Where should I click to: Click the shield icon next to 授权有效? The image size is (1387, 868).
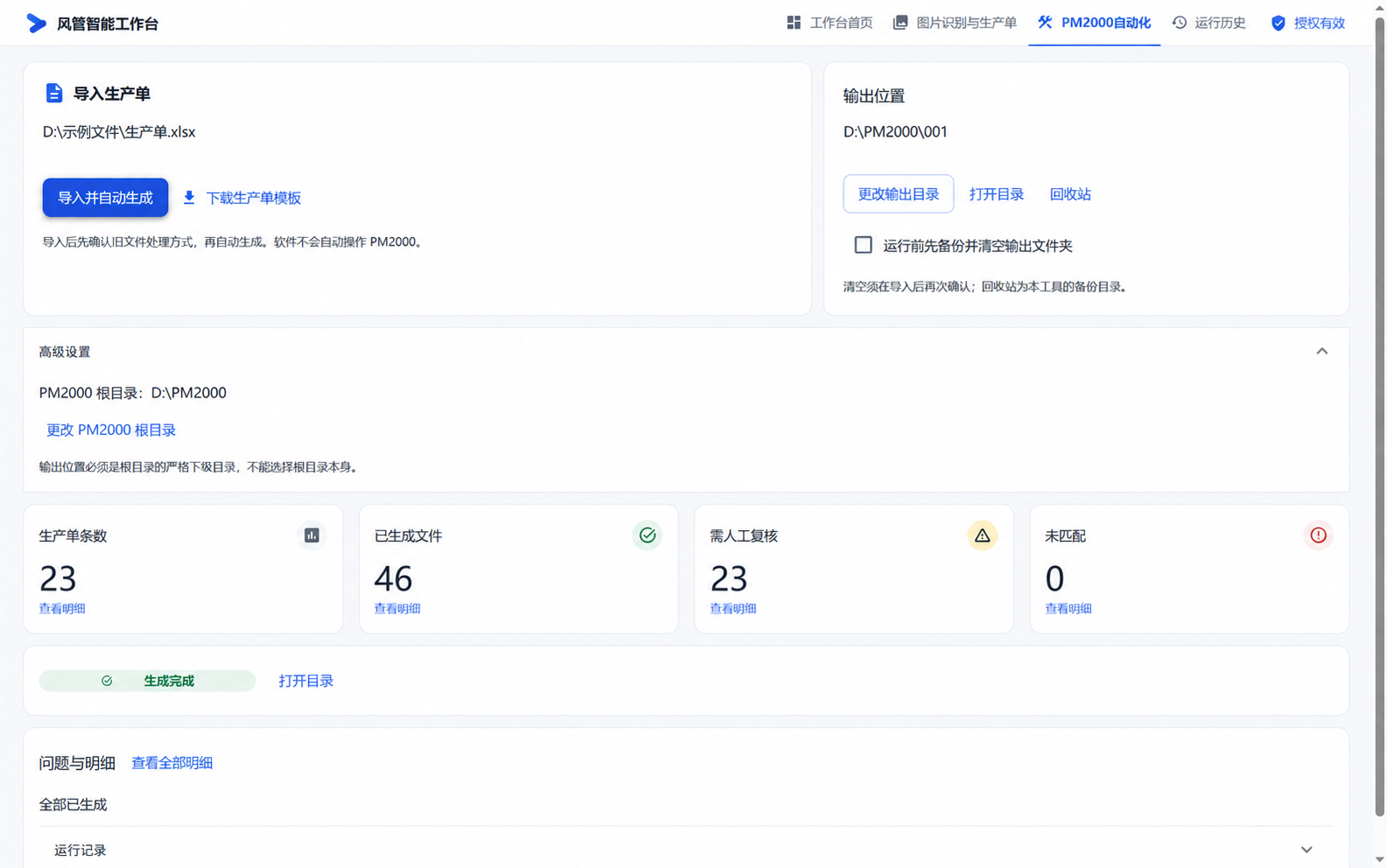1278,24
